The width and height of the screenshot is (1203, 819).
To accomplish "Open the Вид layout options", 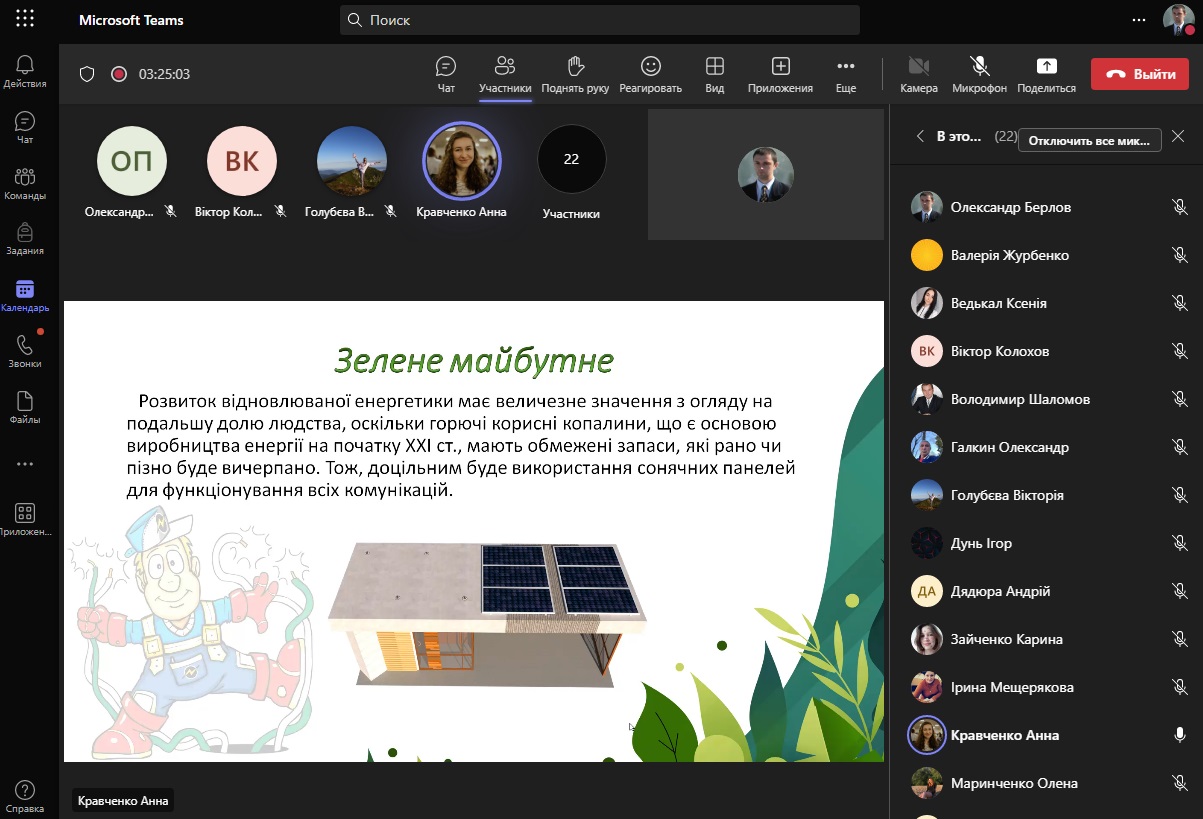I will [x=714, y=75].
